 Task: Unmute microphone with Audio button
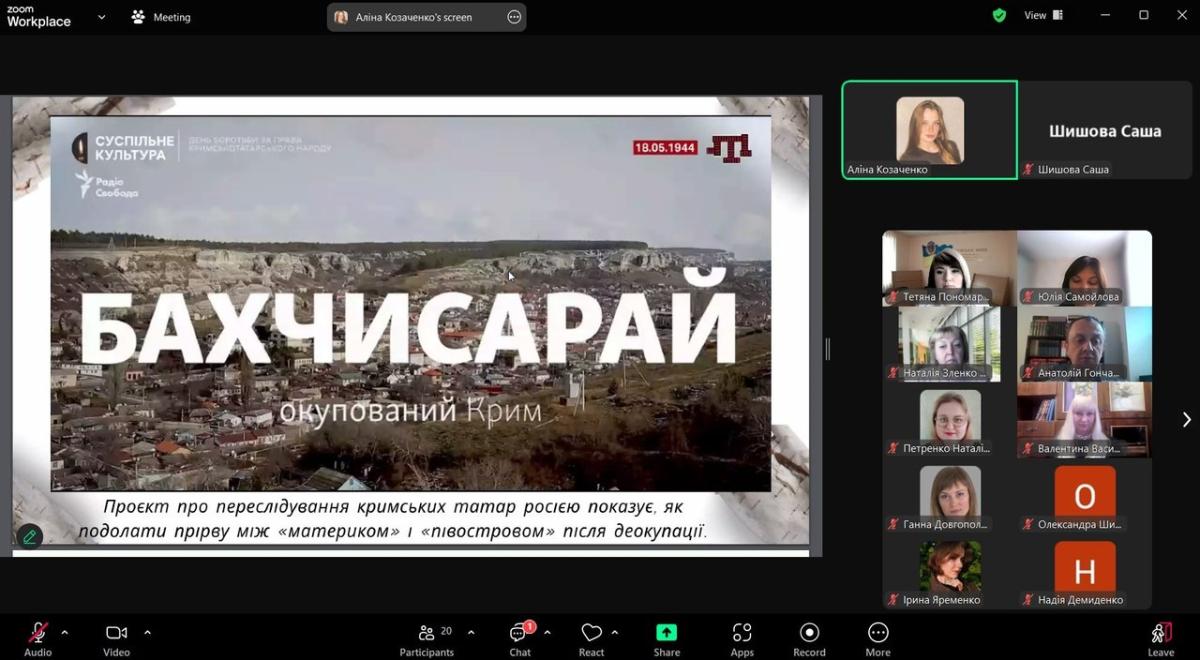38,637
